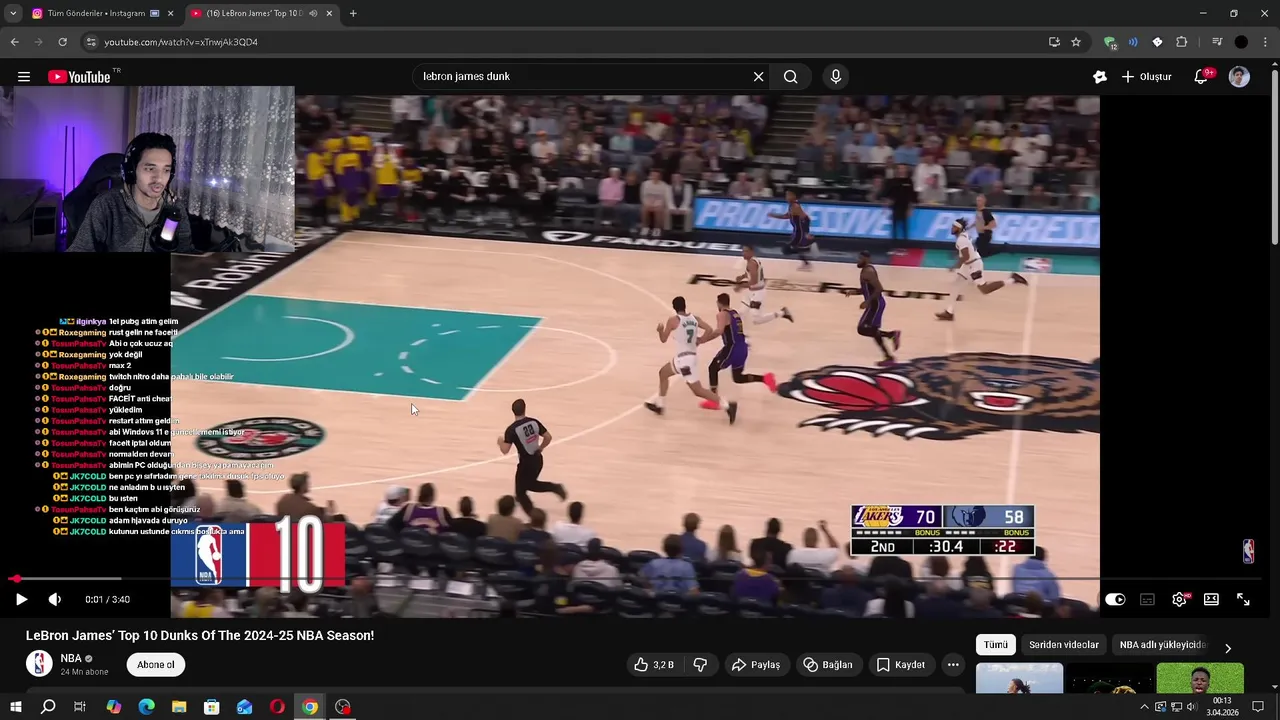Bookmark this page with the star
This screenshot has height=720, width=1280.
pos(1076,42)
